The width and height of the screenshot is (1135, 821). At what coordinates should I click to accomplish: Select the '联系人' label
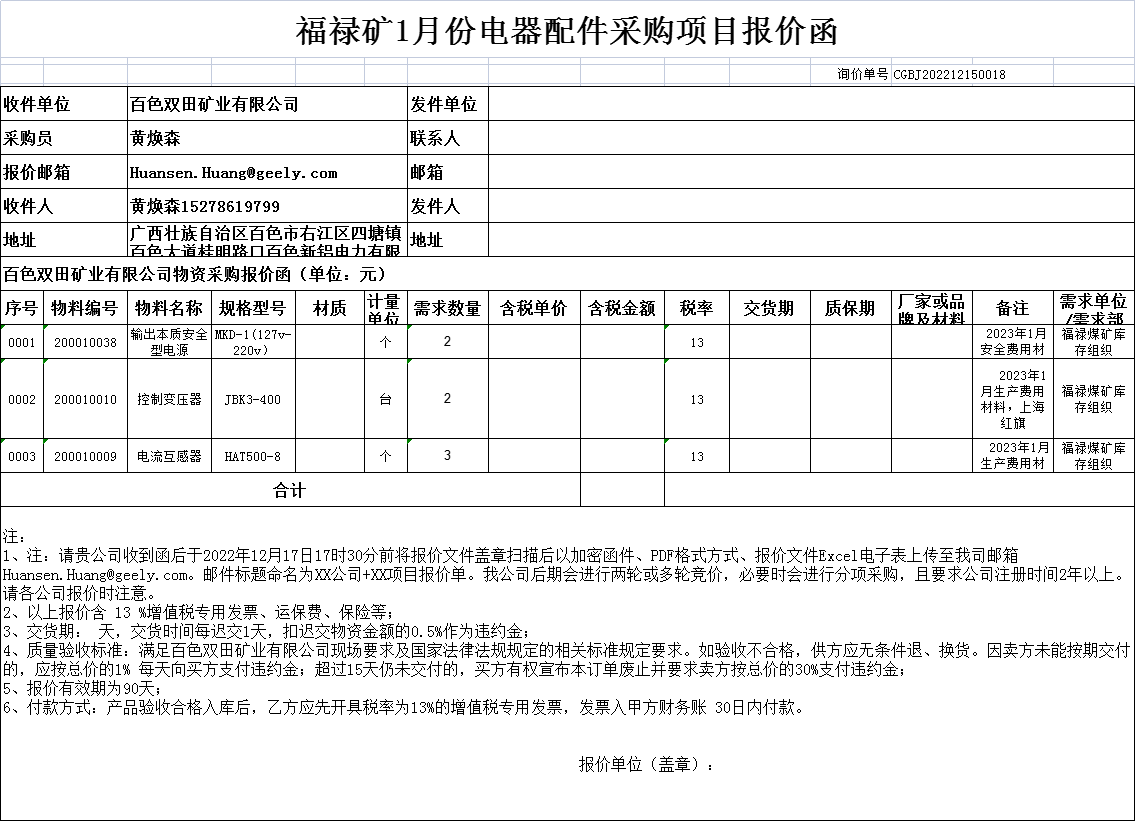[x=448, y=138]
